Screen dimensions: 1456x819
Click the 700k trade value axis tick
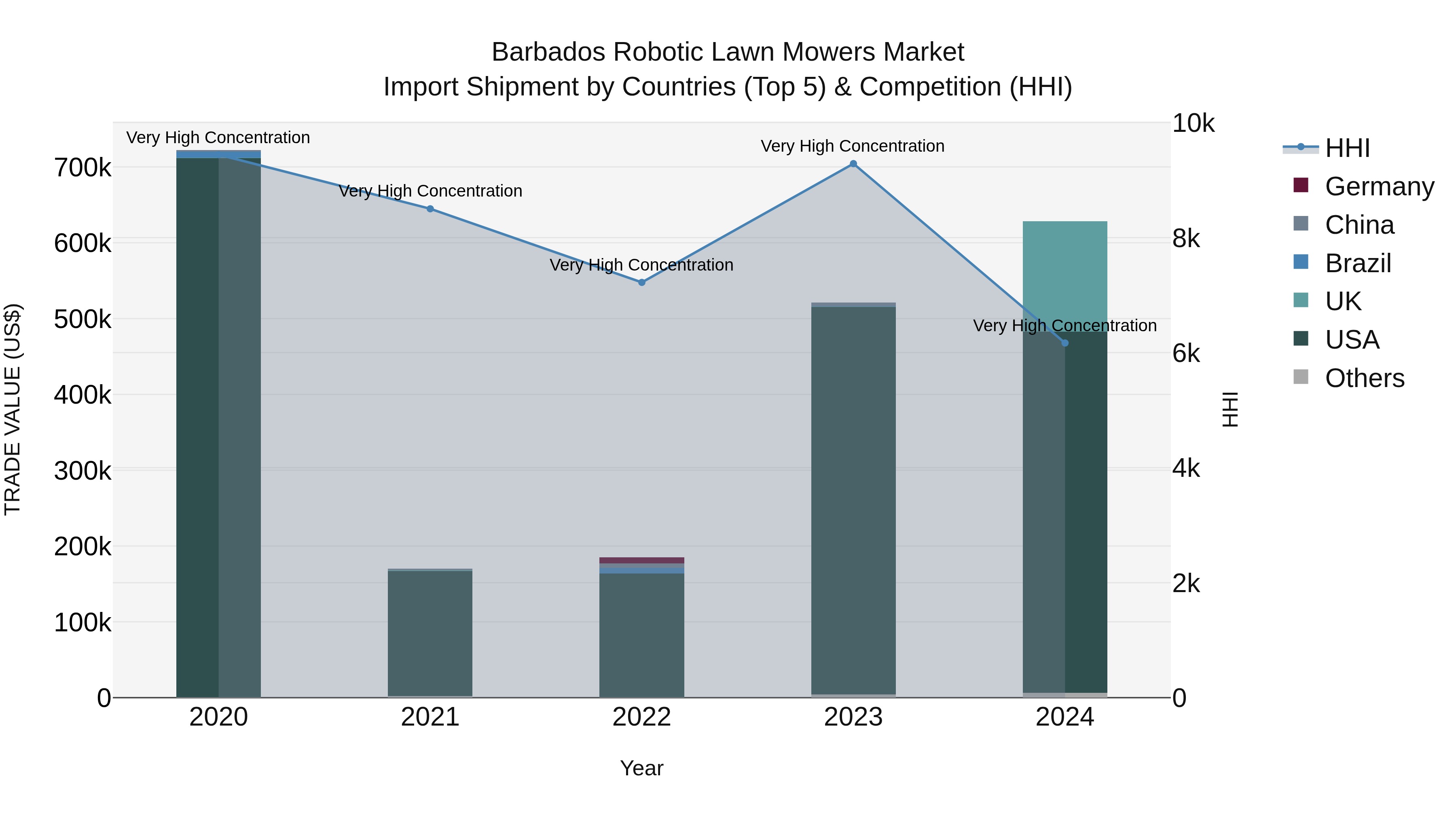(83, 168)
